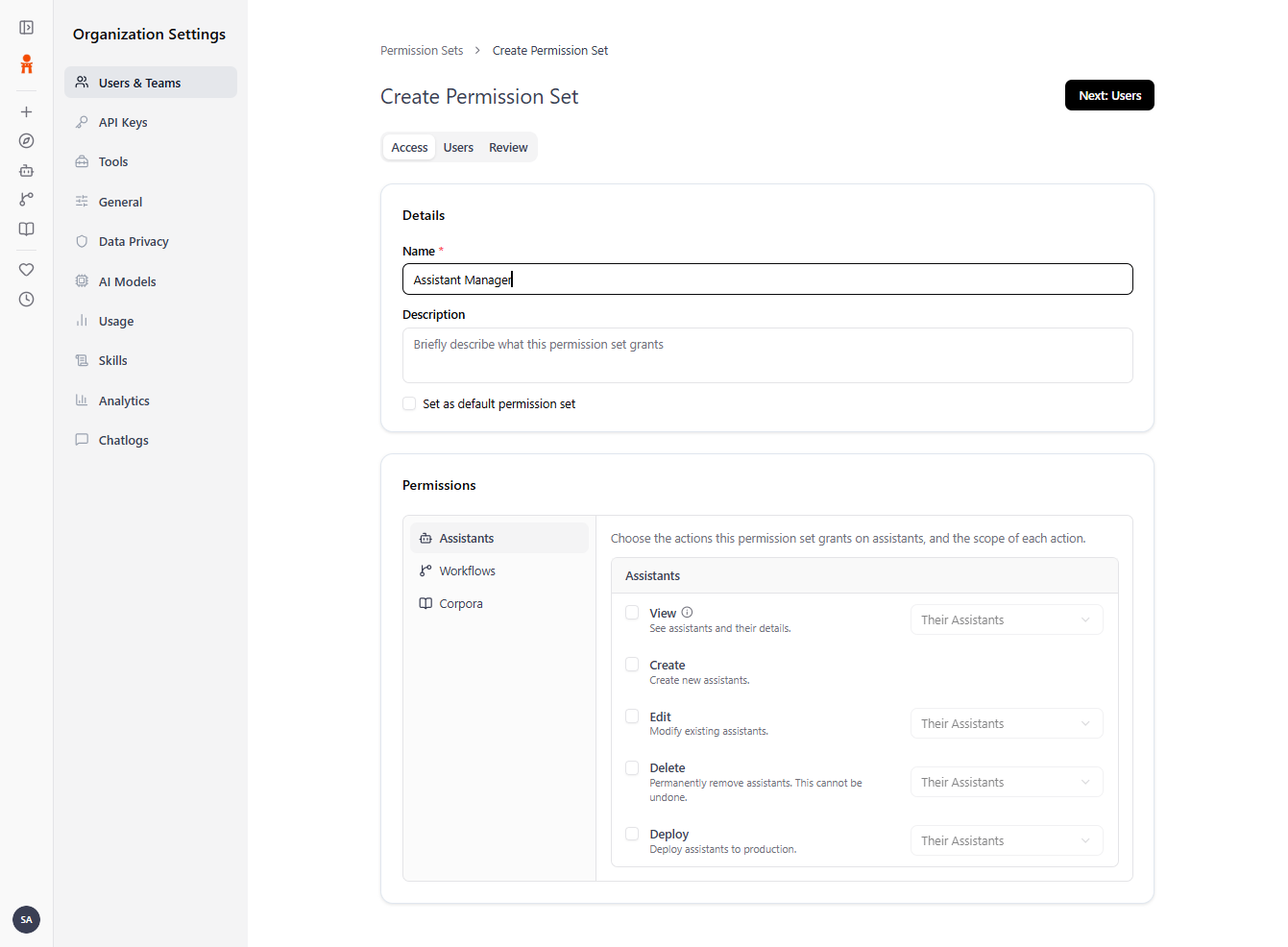This screenshot has width=1288, height=947.
Task: Select Workflows in permissions list
Action: 499,571
